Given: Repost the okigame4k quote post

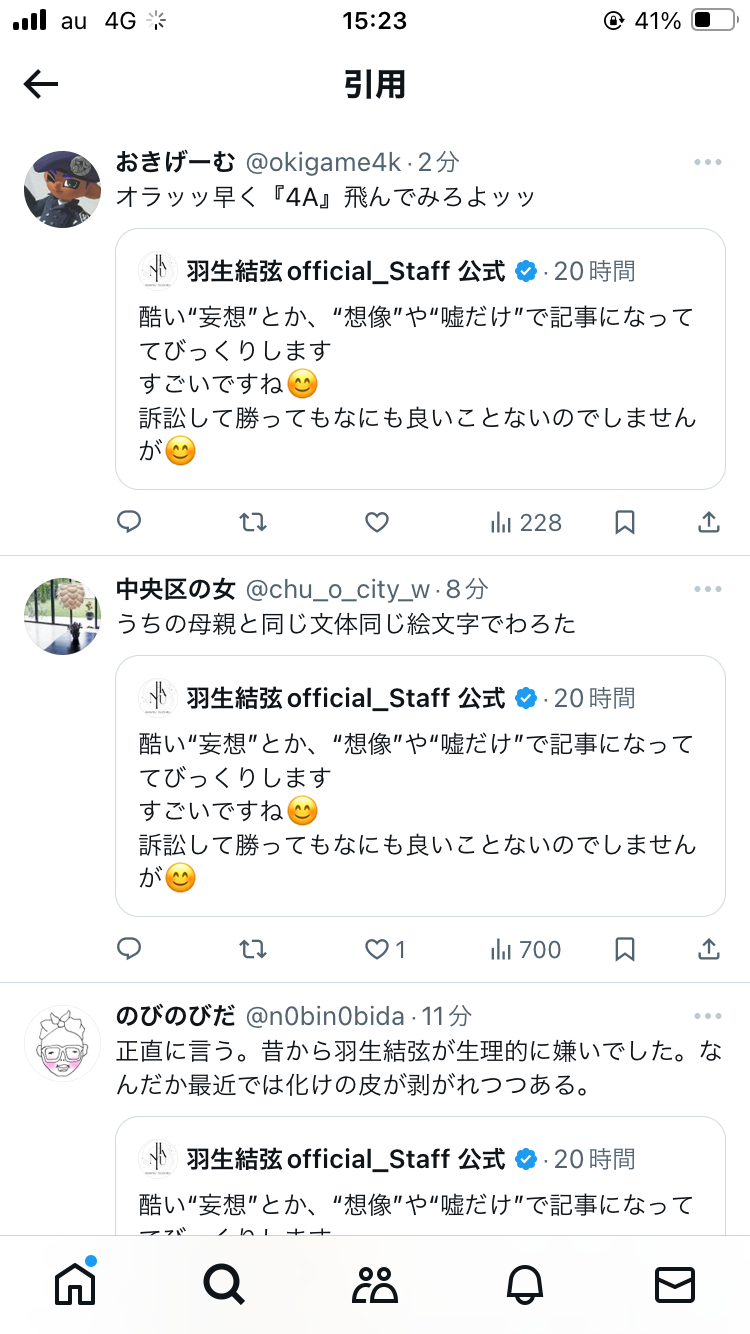Looking at the screenshot, I should tap(253, 521).
